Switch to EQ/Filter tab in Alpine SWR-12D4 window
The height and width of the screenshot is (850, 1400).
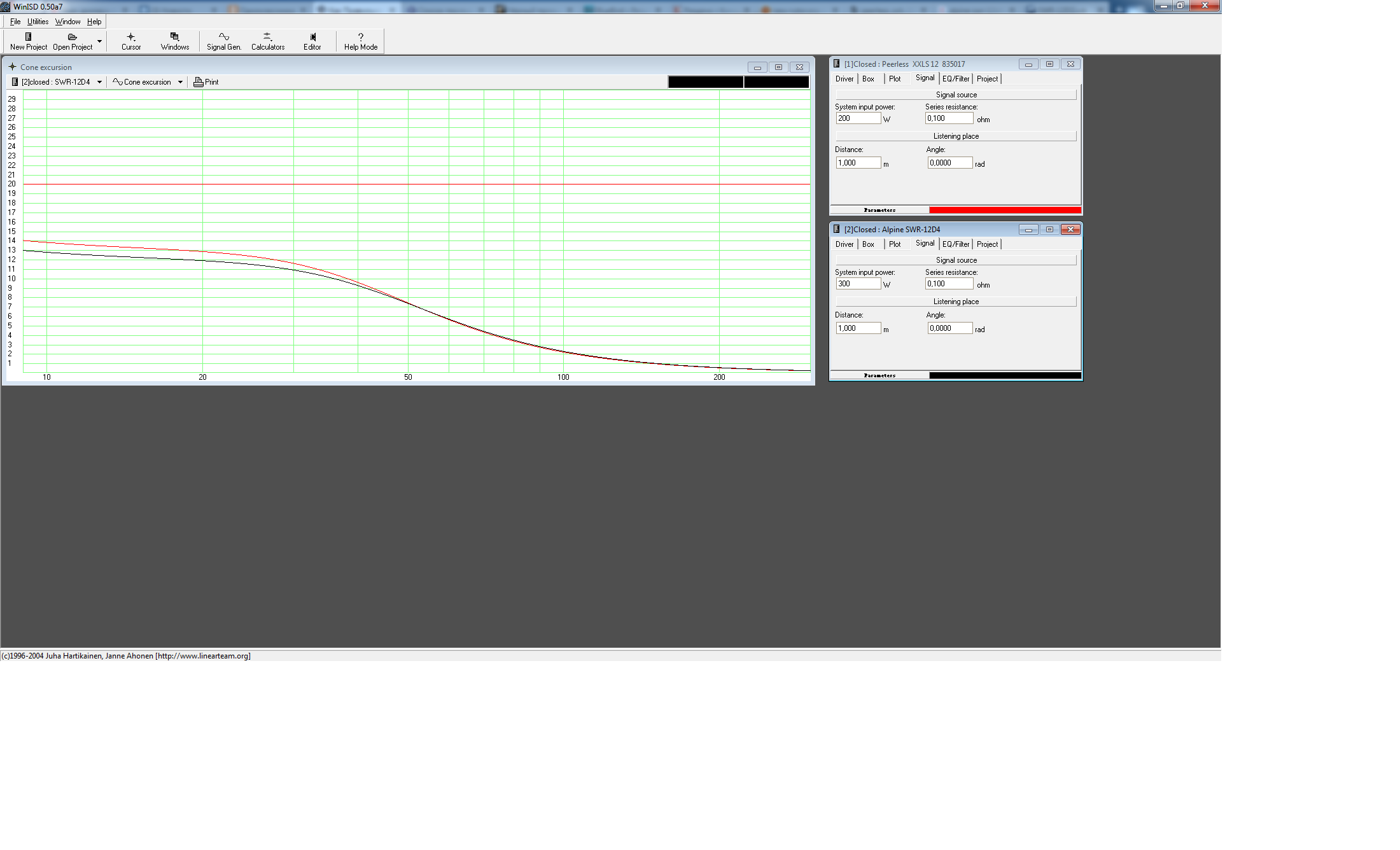[956, 244]
